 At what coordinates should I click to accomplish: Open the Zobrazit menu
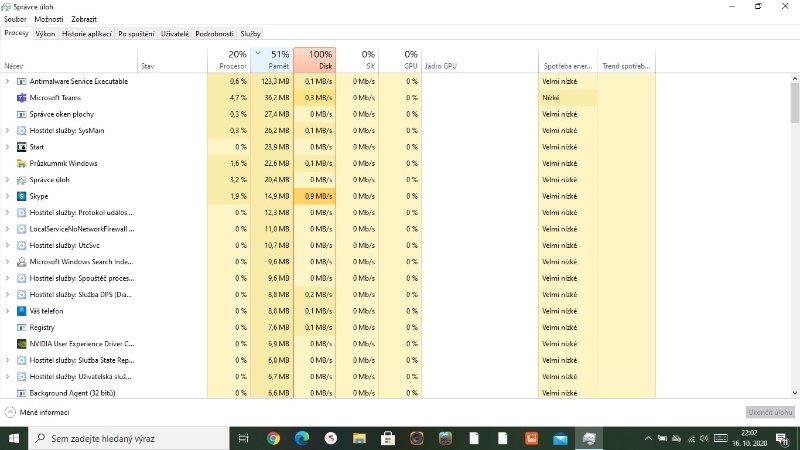84,19
